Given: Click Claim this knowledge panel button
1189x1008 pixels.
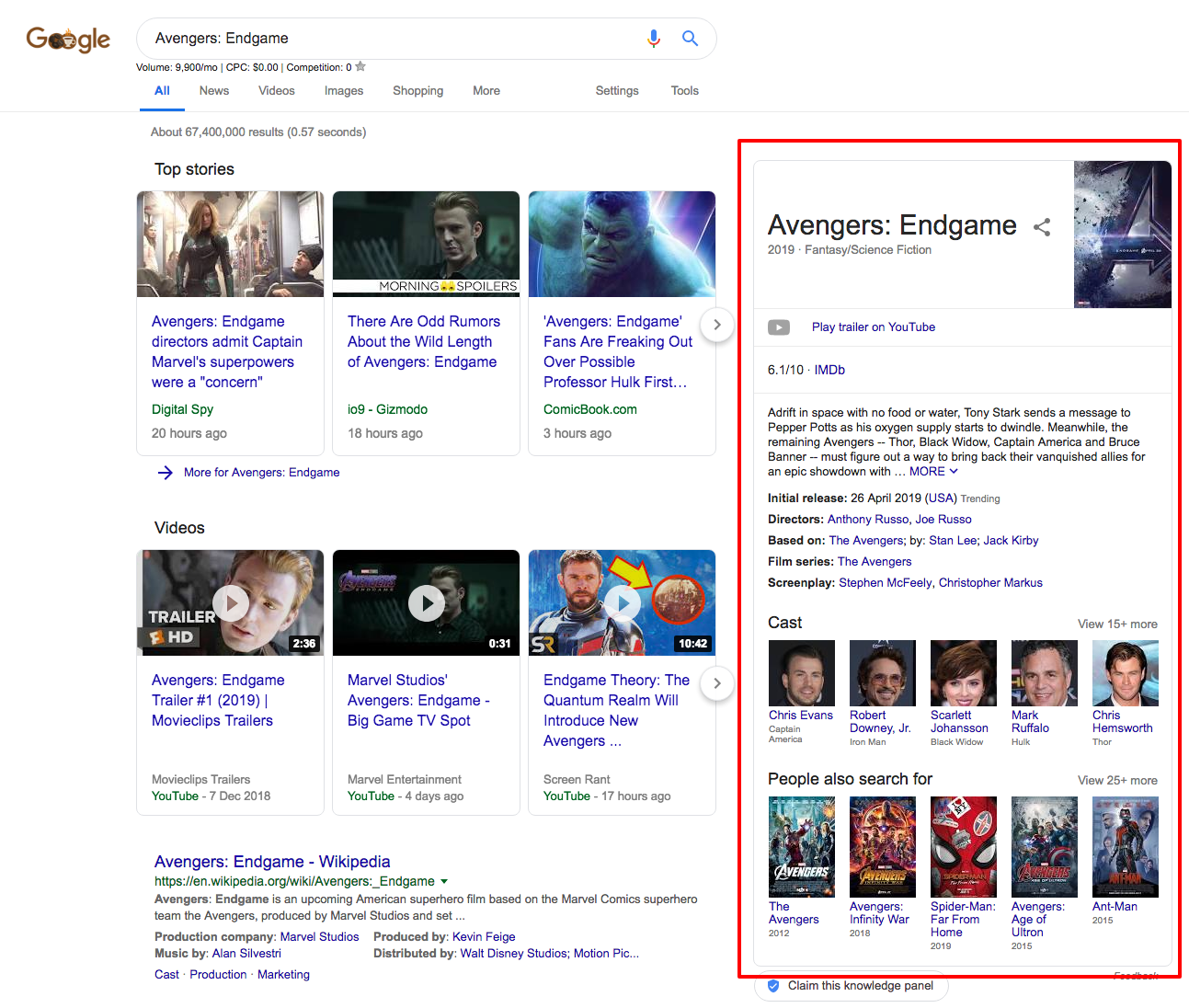Looking at the screenshot, I should tap(852, 986).
